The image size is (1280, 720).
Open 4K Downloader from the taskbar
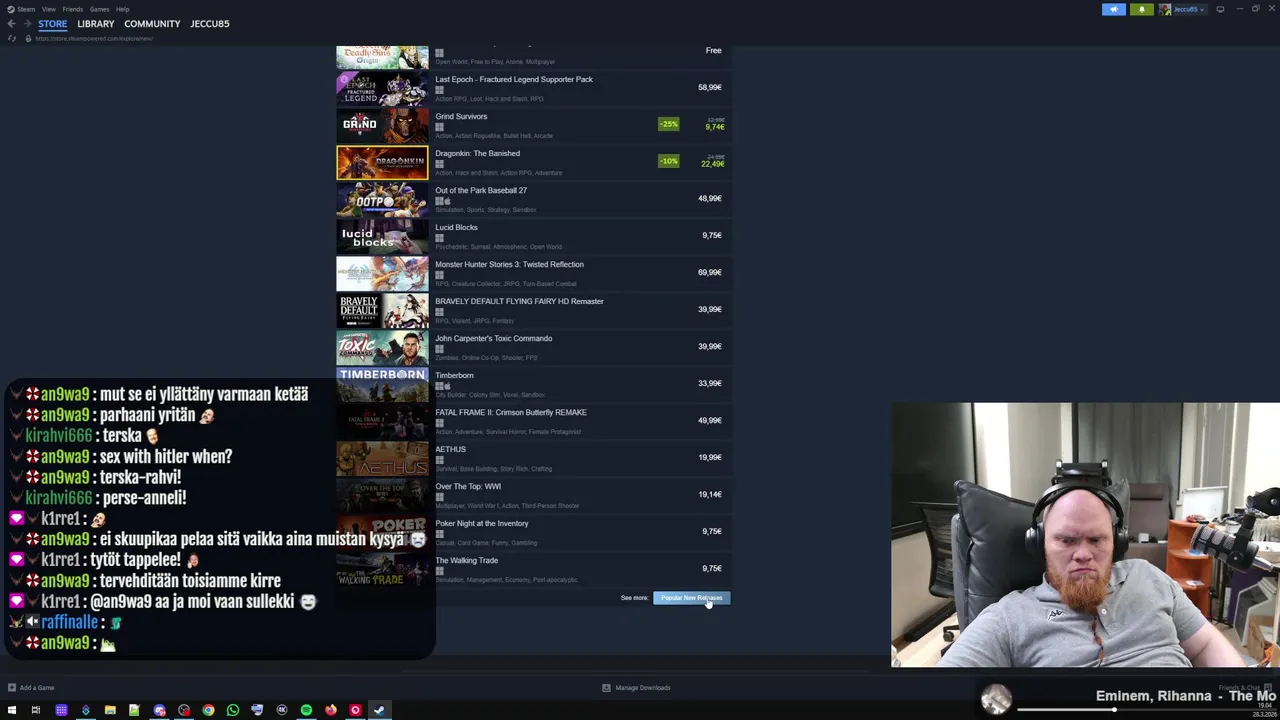(x=282, y=710)
